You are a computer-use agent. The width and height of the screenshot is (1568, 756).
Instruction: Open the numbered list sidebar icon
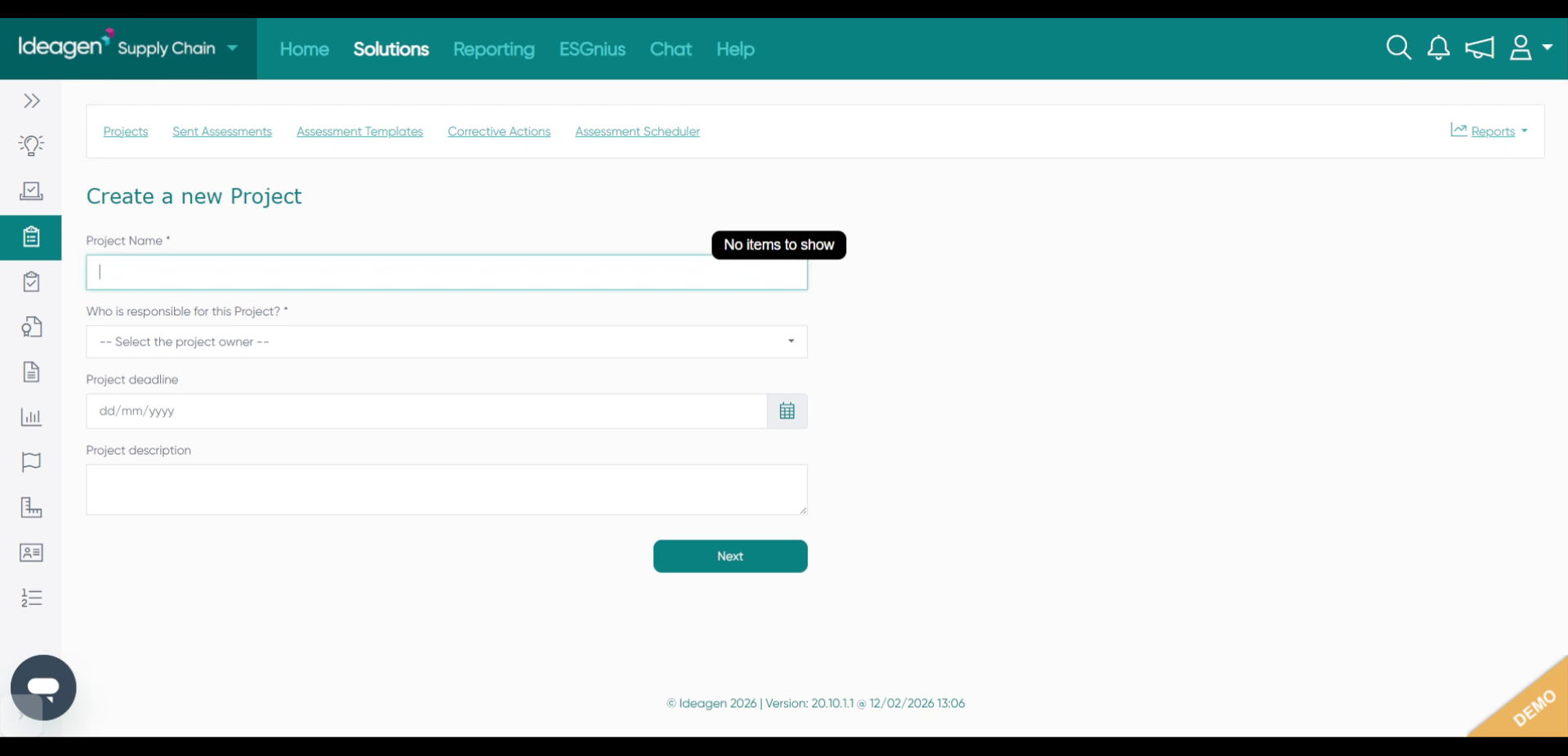pos(31,598)
